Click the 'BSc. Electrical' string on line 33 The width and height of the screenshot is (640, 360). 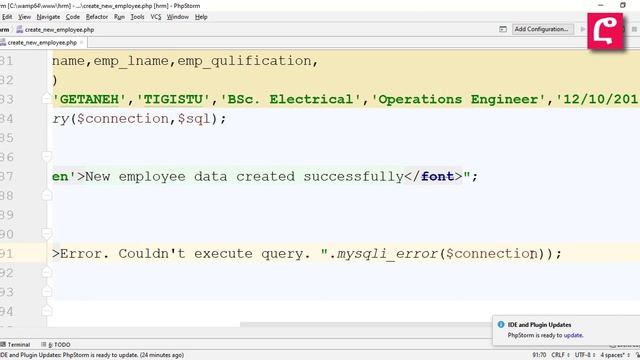290,99
